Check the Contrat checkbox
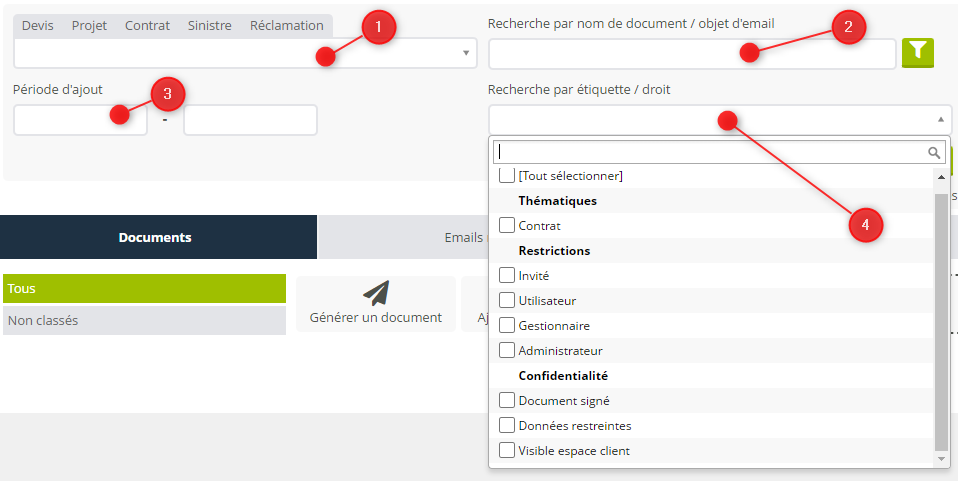The height and width of the screenshot is (481, 958). pos(507,226)
